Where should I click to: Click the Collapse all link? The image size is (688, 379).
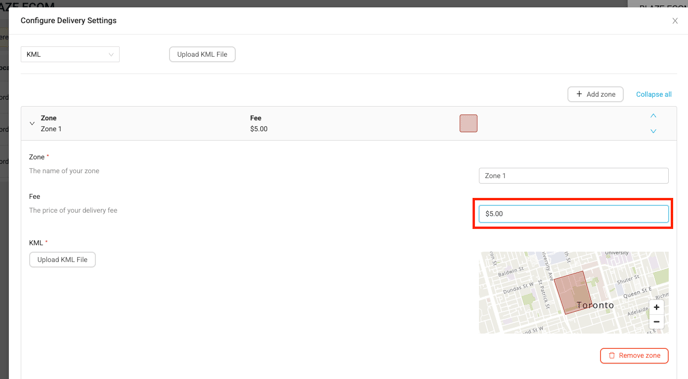[x=654, y=94]
